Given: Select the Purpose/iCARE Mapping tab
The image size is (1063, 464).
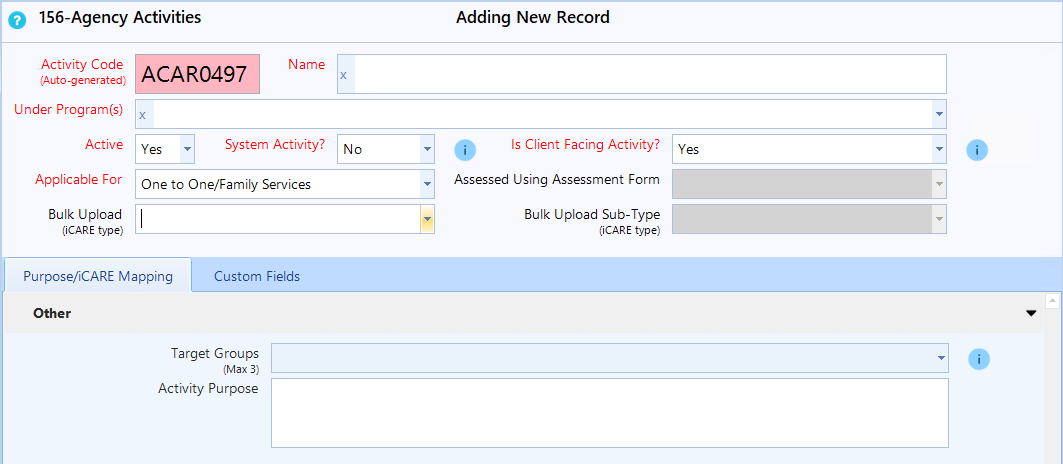Looking at the screenshot, I should (x=98, y=276).
